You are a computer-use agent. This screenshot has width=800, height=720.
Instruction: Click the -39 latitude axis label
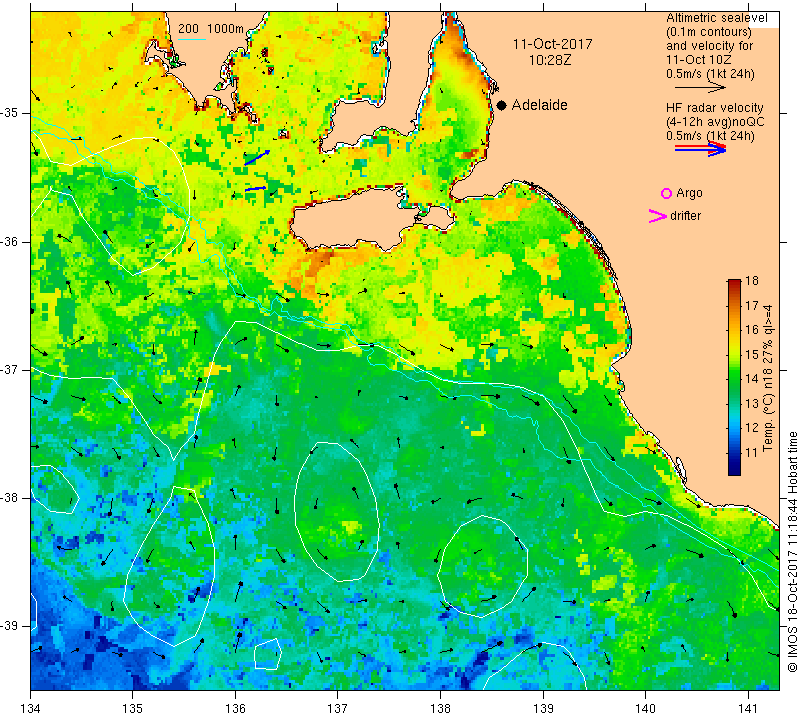(10, 626)
